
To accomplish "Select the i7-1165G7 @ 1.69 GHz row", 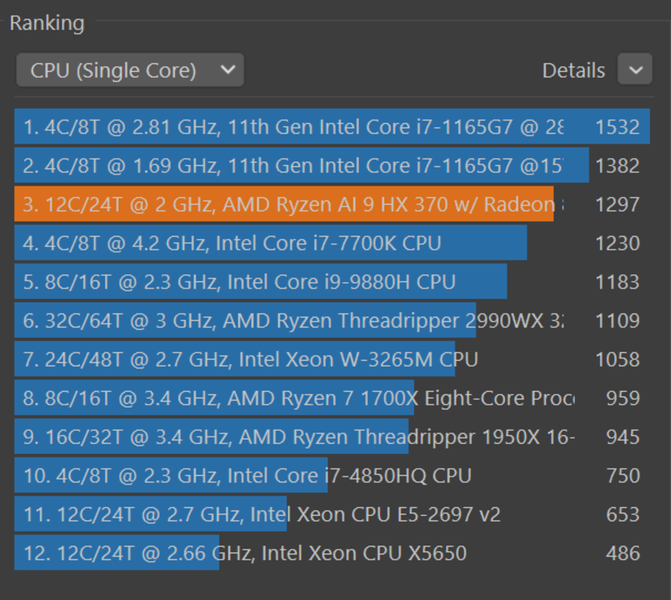I will (332, 165).
